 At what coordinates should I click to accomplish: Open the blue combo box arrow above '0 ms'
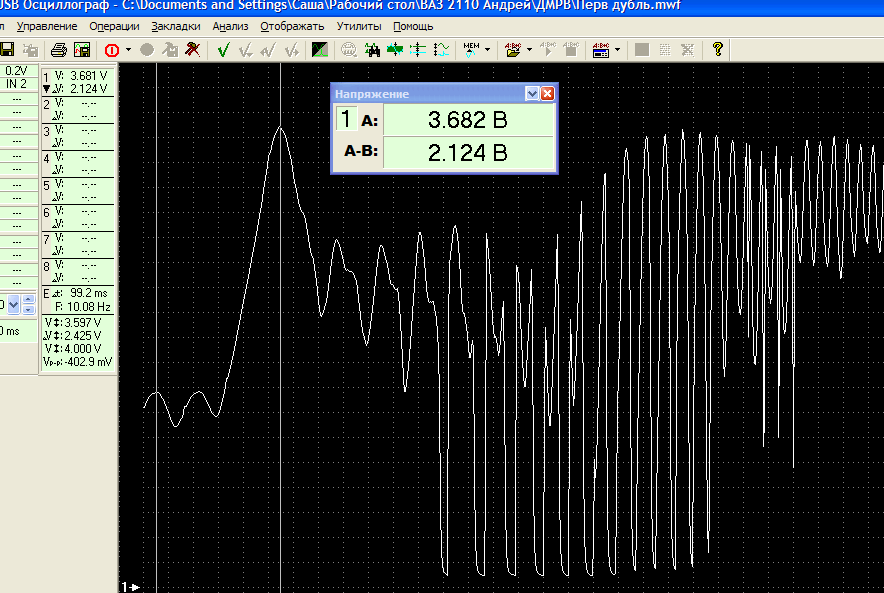tap(14, 305)
